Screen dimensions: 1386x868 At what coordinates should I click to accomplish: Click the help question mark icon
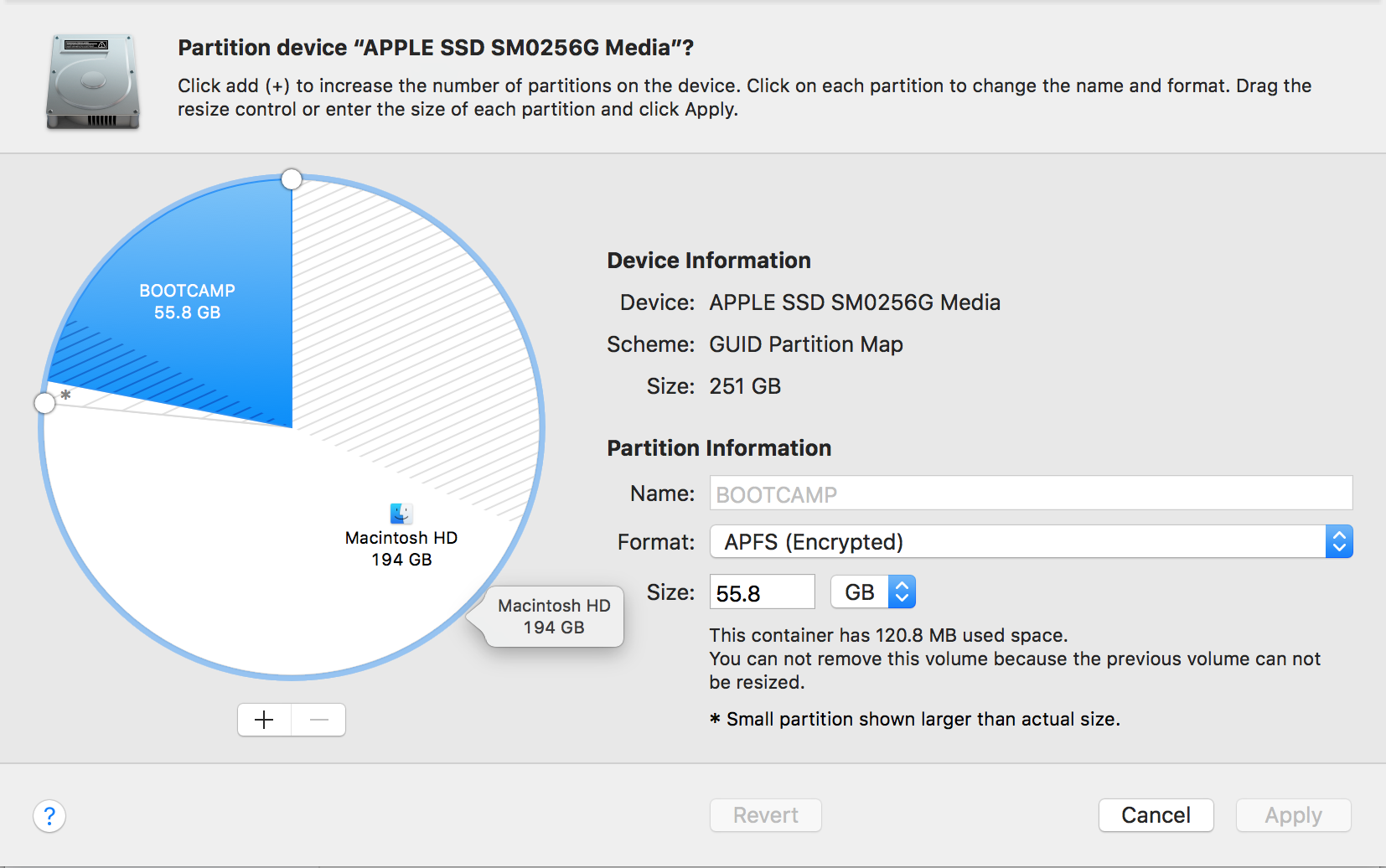coord(49,815)
